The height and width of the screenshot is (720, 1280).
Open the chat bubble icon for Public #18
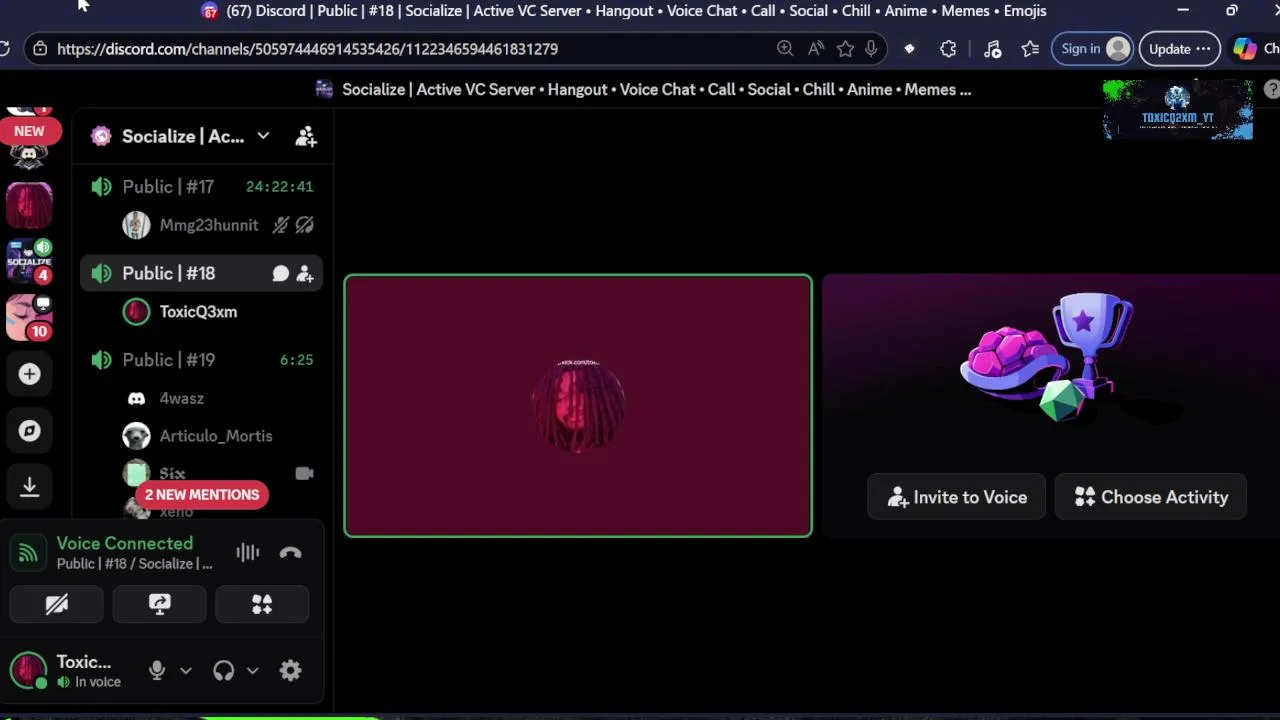tap(281, 274)
